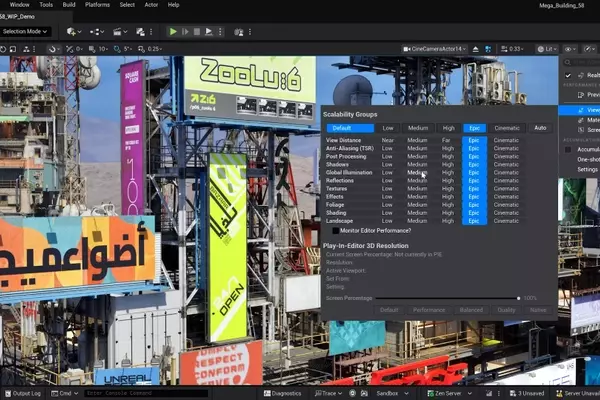Click the eject from camera pilot icon
600x400 pixels.
point(475,49)
